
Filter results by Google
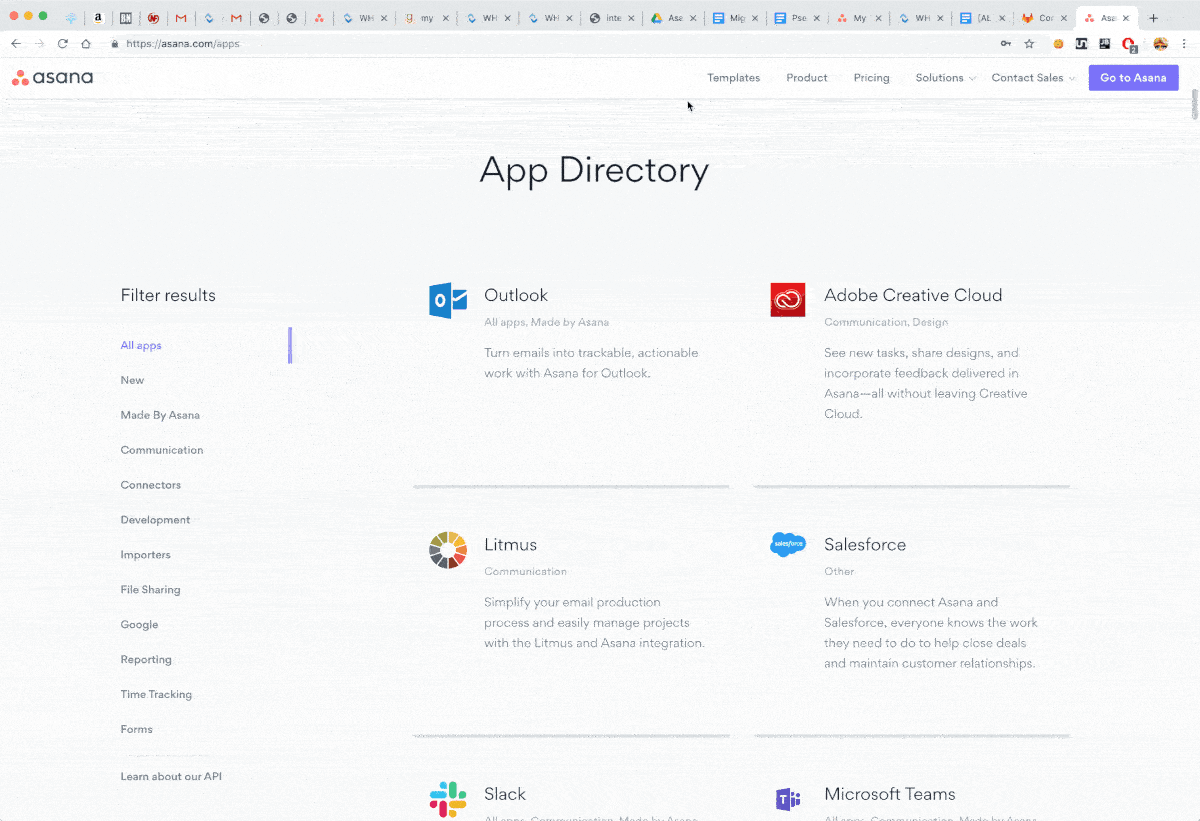click(x=139, y=625)
